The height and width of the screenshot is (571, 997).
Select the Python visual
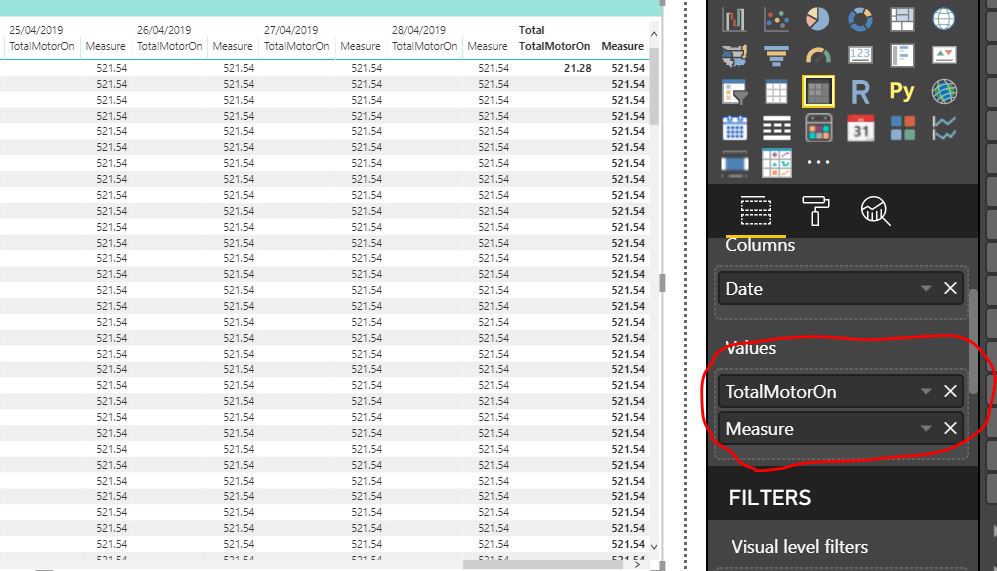pyautogui.click(x=902, y=92)
